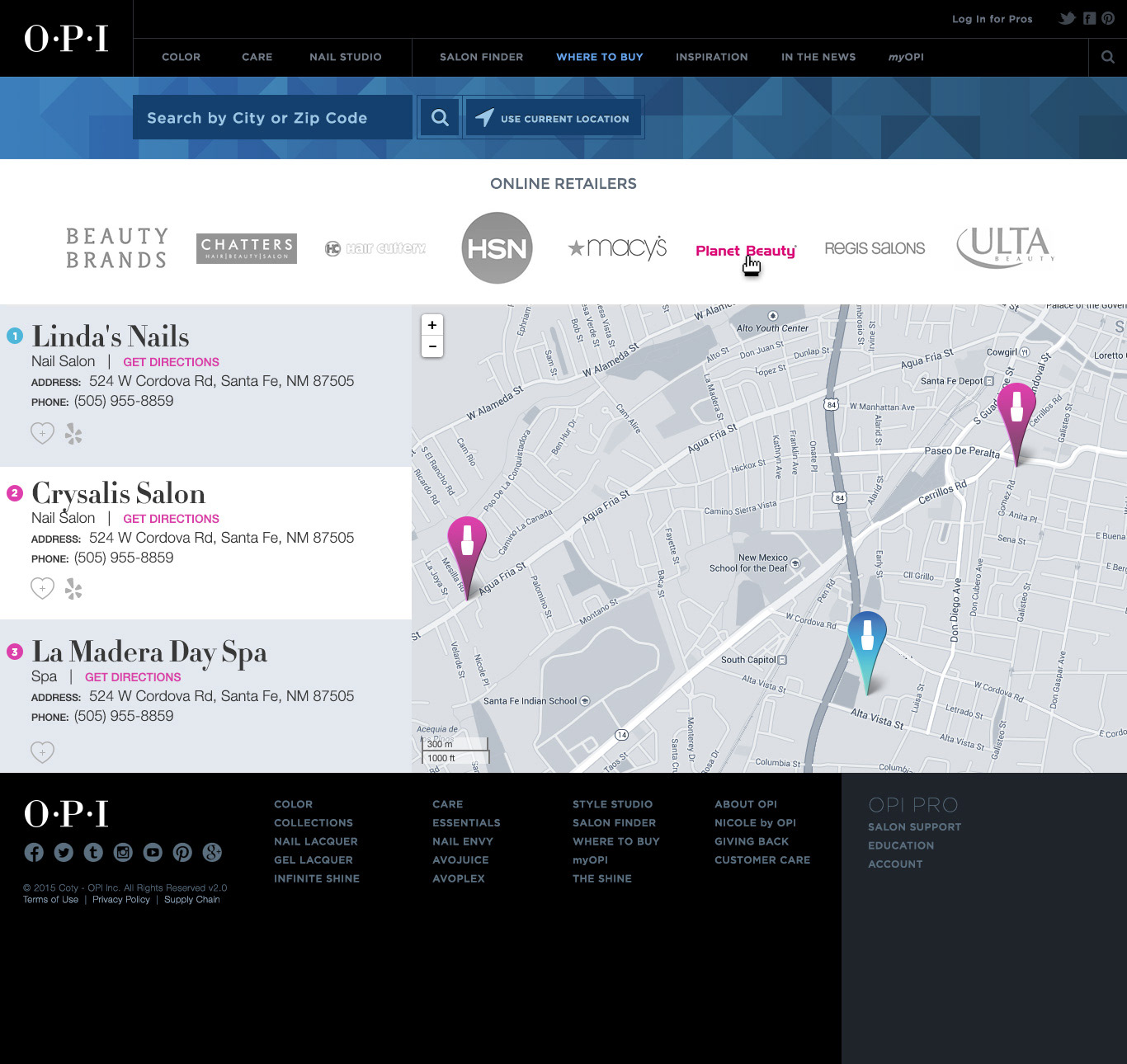Open the Regis Salons retailer logo
The width and height of the screenshot is (1127, 1064).
tap(875, 248)
